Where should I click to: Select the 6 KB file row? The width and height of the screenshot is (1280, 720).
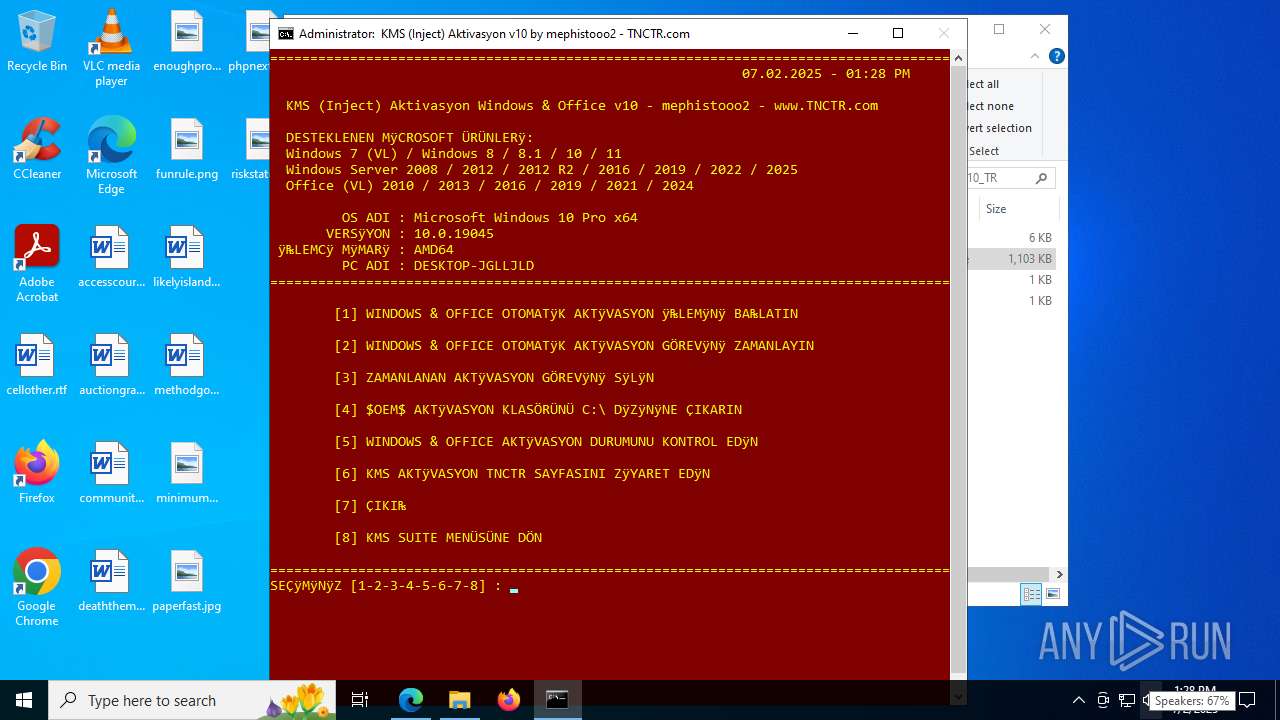(x=1012, y=238)
